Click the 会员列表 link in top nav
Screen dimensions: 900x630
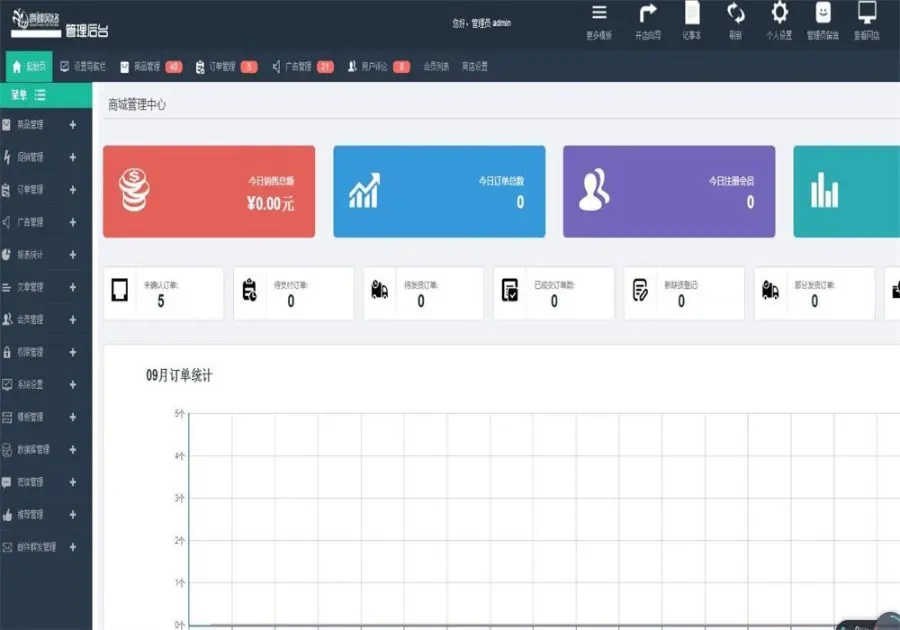tap(436, 67)
